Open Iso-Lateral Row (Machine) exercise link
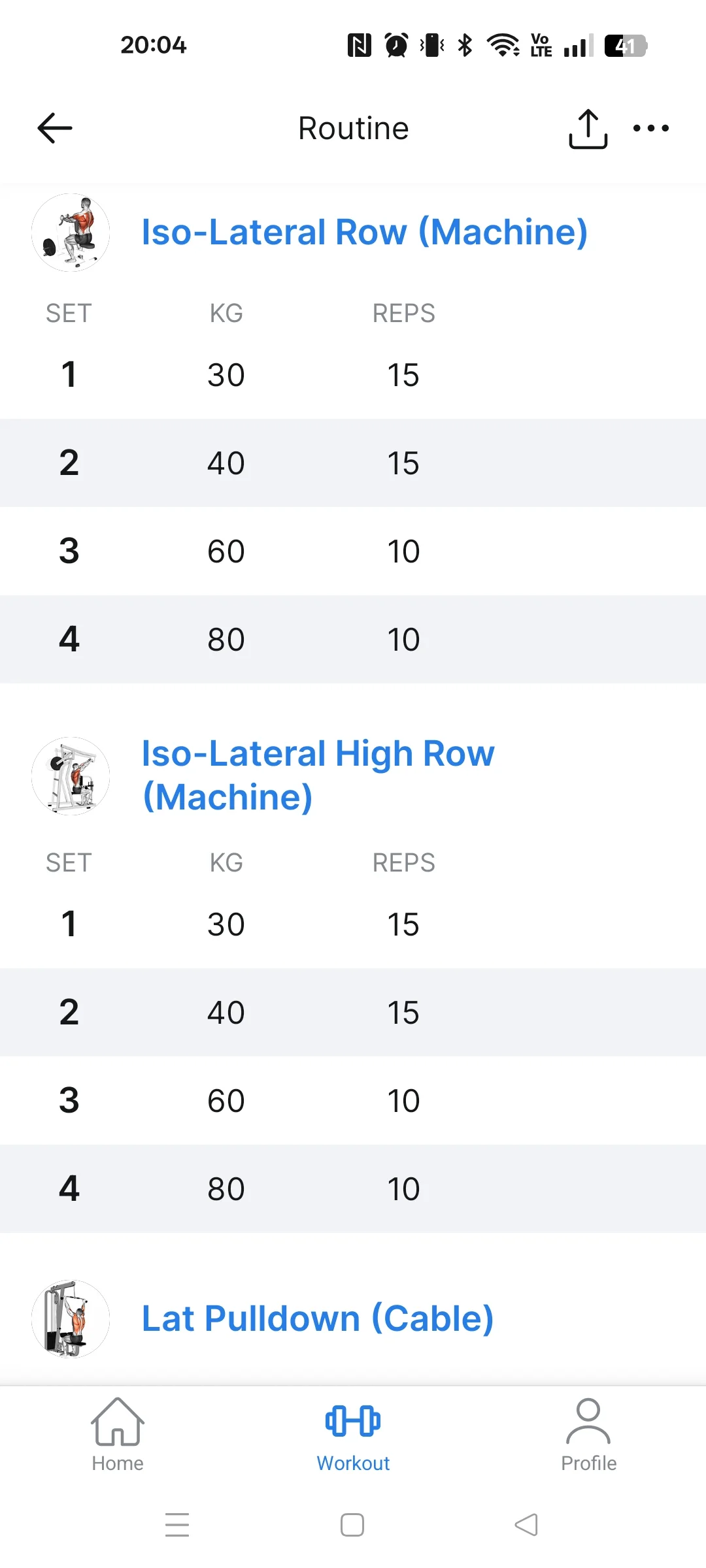The image size is (706, 1568). pyautogui.click(x=364, y=232)
